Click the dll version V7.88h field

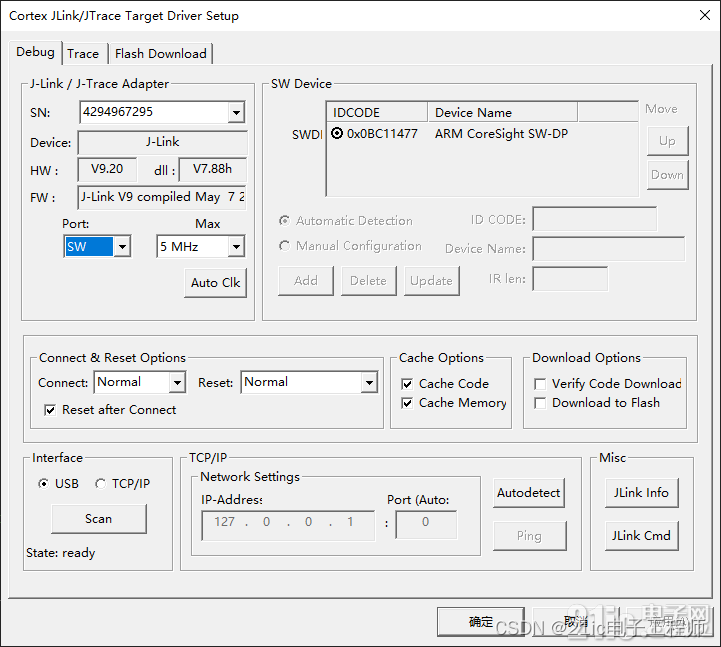coord(212,169)
